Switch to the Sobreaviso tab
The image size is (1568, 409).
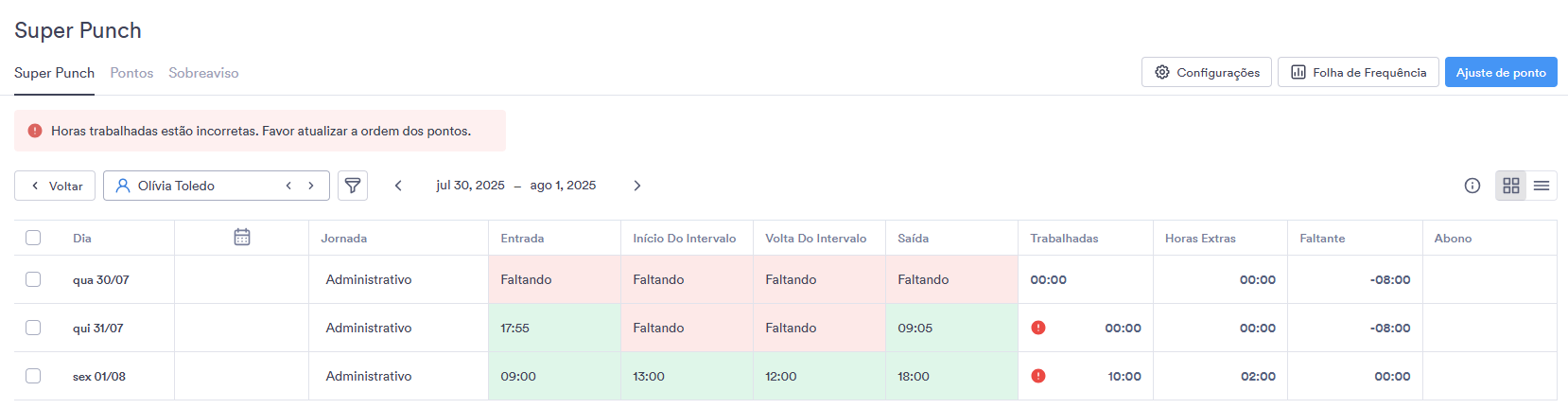203,73
